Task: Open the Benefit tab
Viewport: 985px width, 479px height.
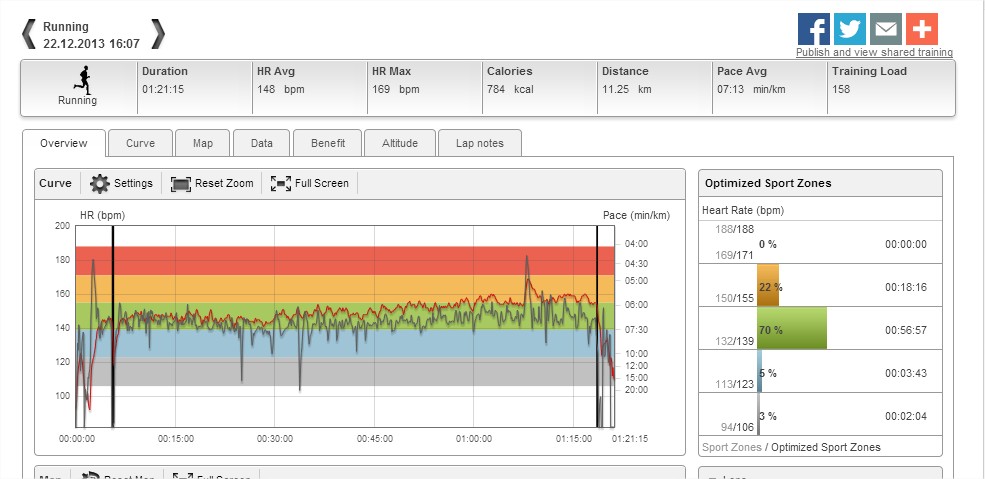Action: (328, 143)
